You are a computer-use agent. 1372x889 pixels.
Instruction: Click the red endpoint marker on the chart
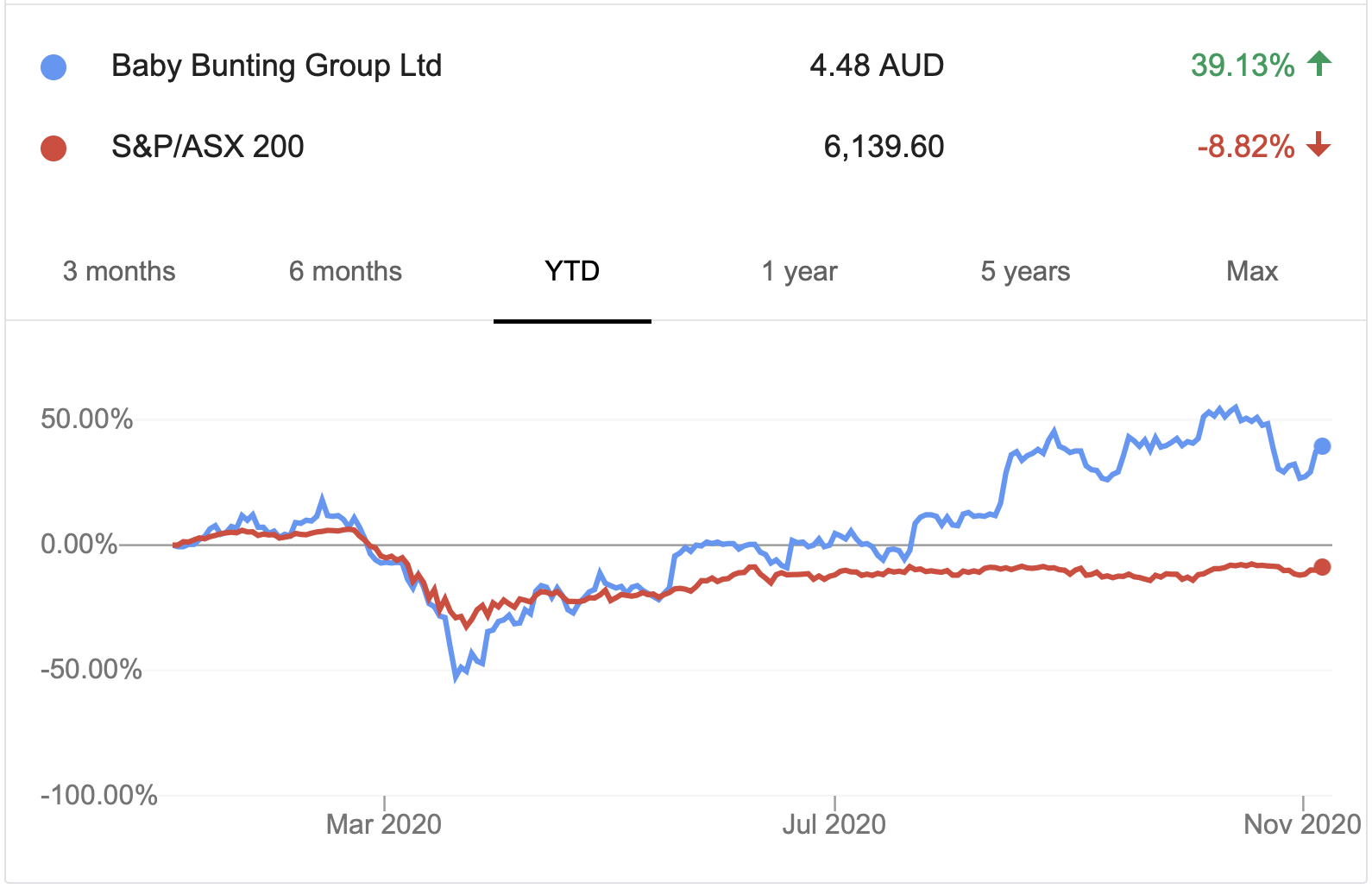click(x=1322, y=567)
